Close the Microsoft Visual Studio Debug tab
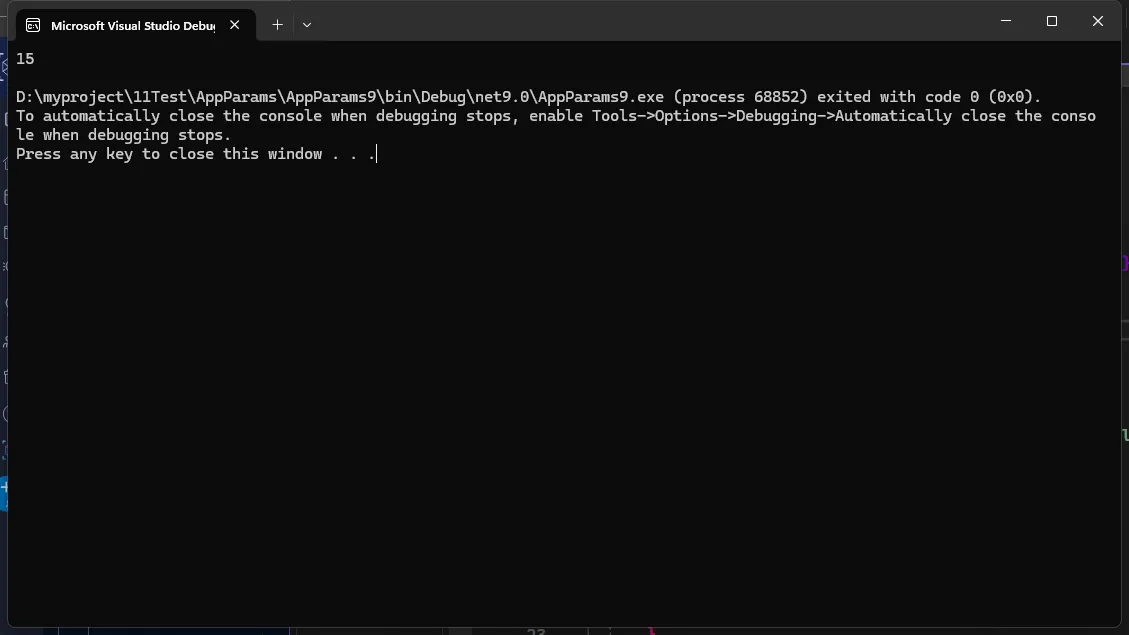Screen dimensions: 1129x635 click(235, 25)
